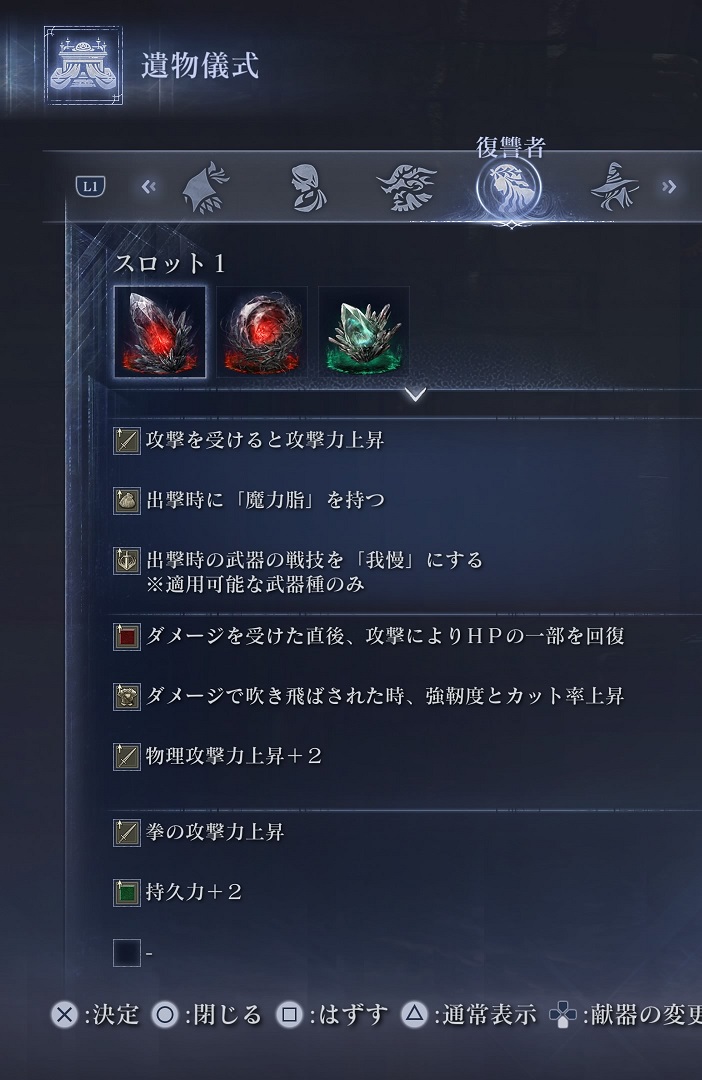Select the red orb relic thumbnail
The height and width of the screenshot is (1080, 702).
tap(262, 332)
